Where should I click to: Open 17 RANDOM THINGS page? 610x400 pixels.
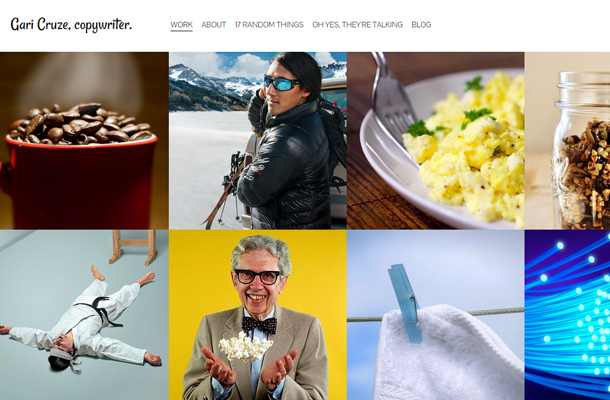(269, 25)
